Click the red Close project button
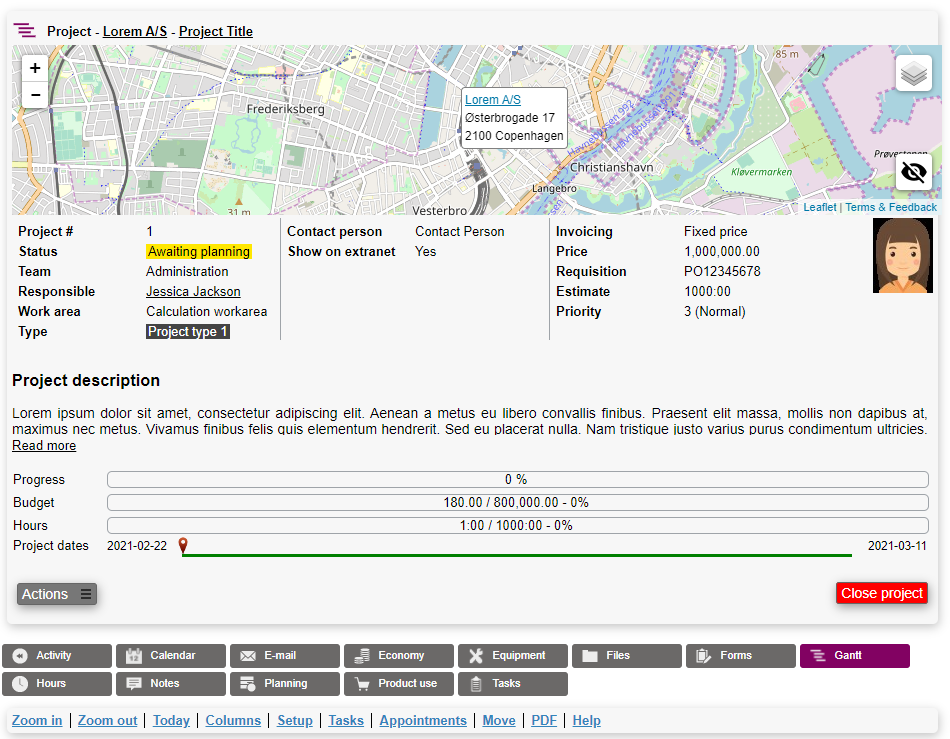 pos(881,593)
